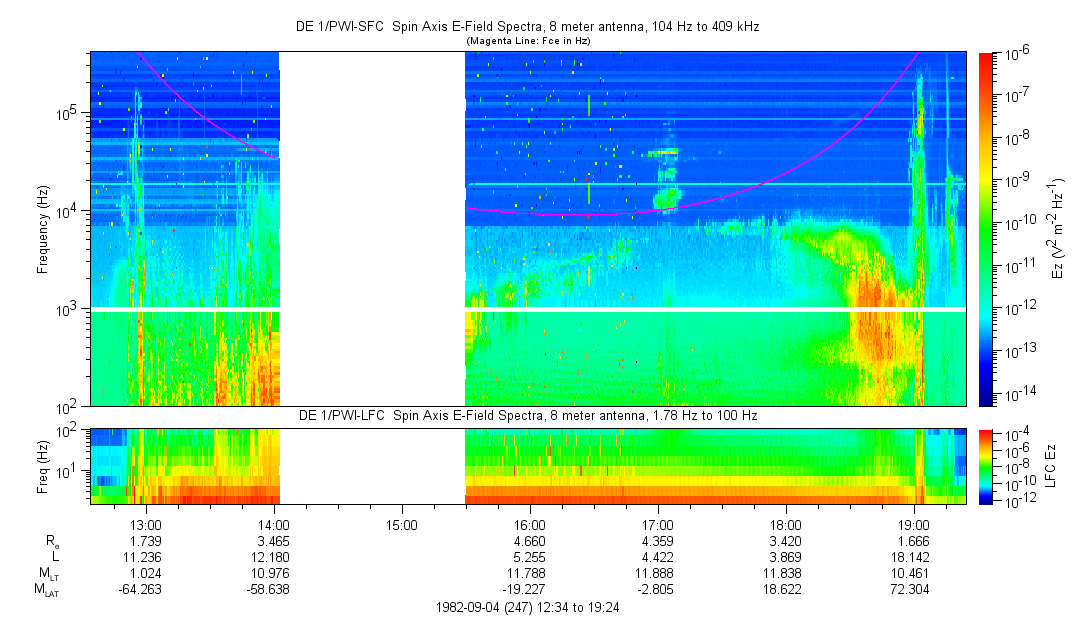Click the date range caption 1982-09-04
1083x620 pixels.
(x=528, y=608)
